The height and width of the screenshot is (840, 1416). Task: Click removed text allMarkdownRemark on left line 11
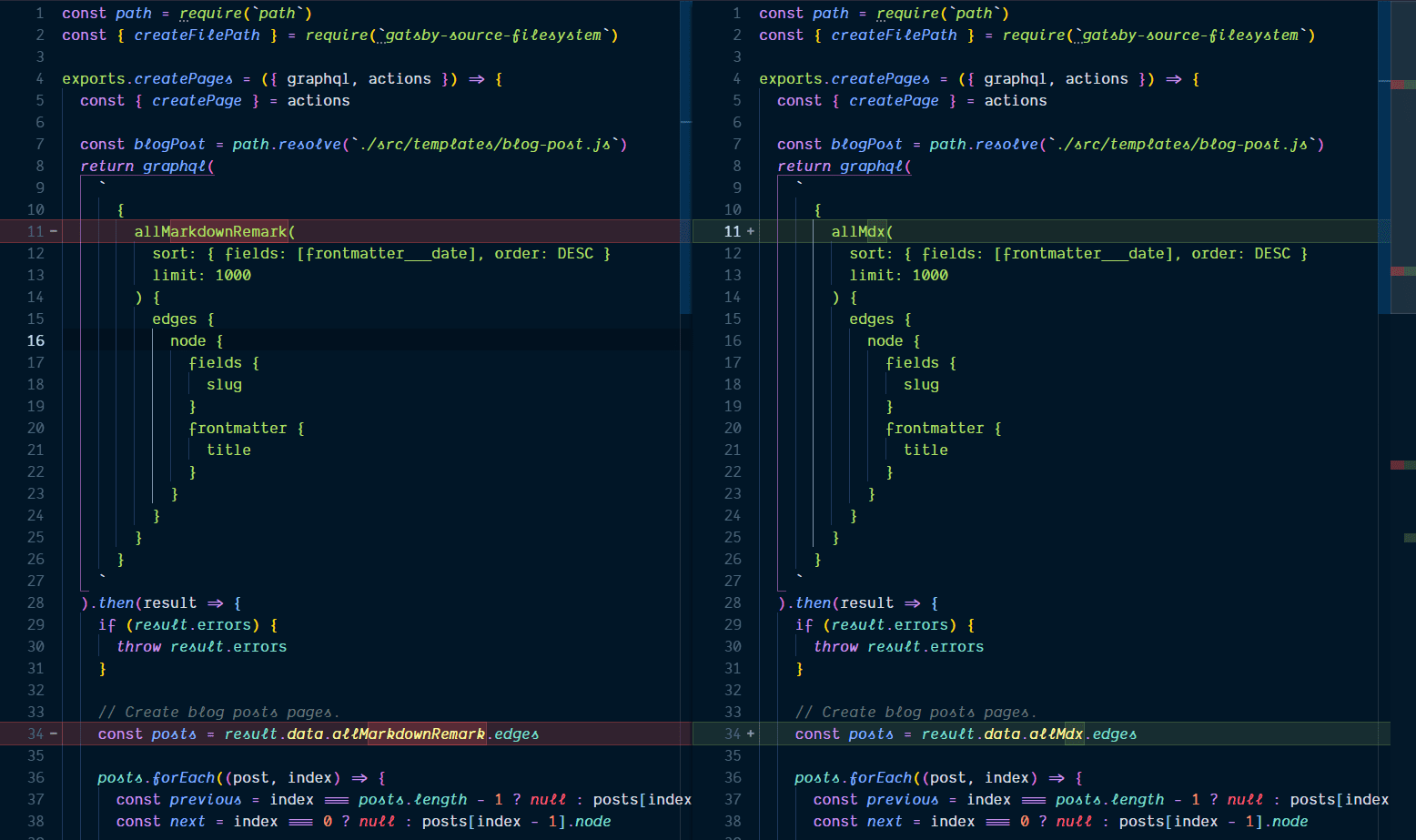click(210, 231)
